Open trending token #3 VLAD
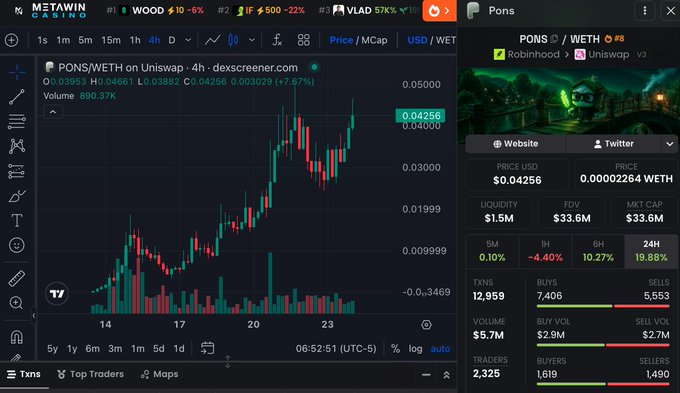This screenshot has width=680, height=393. pyautogui.click(x=369, y=10)
